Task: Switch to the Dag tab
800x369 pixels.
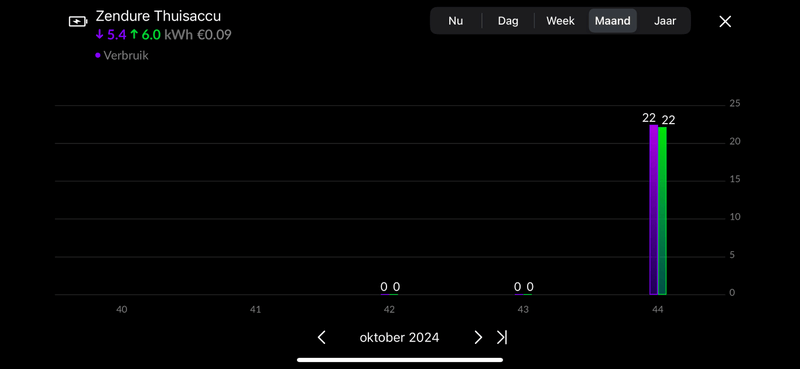Action: tap(508, 21)
